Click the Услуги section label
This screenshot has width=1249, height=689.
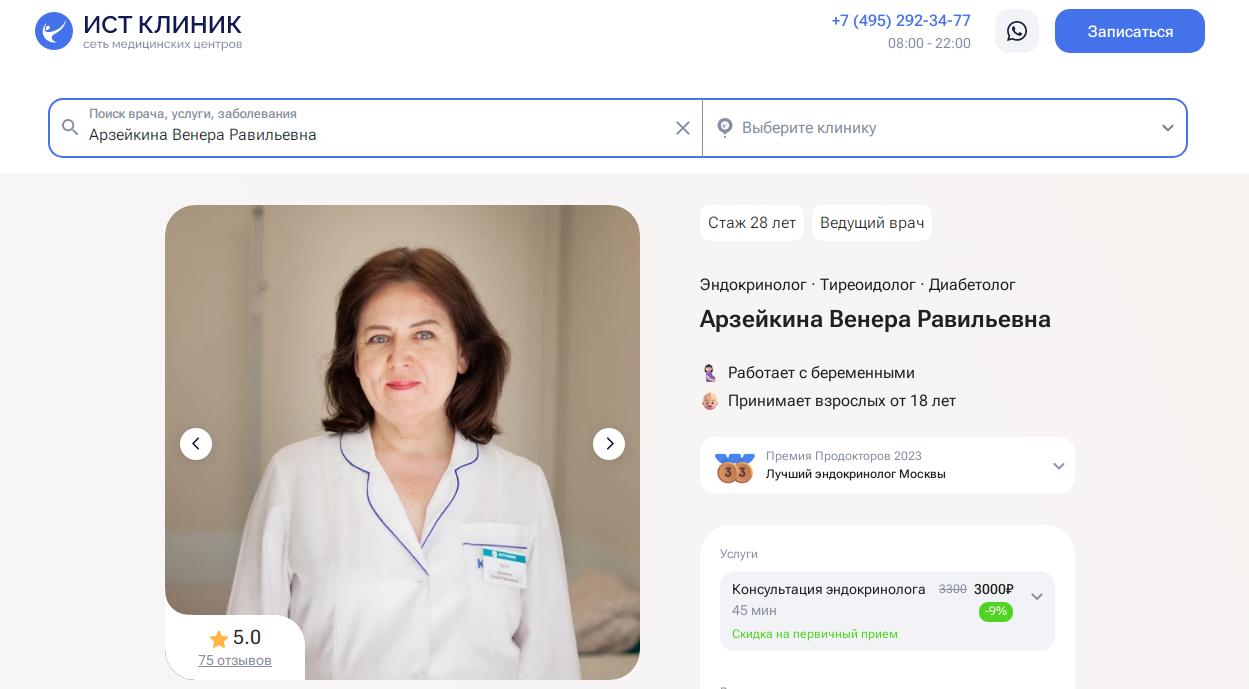[x=739, y=554]
